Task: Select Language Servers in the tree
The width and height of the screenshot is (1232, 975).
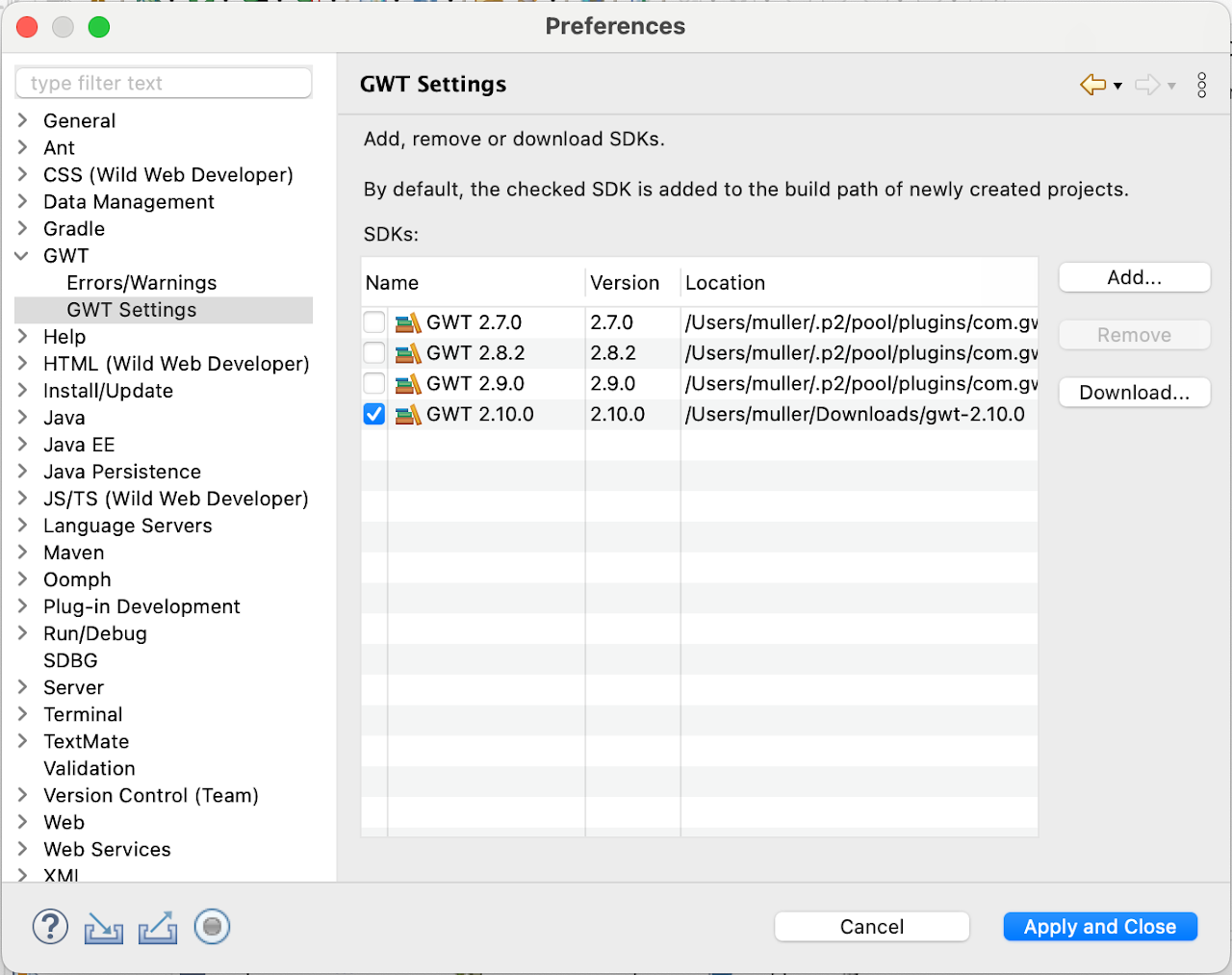Action: point(128,526)
